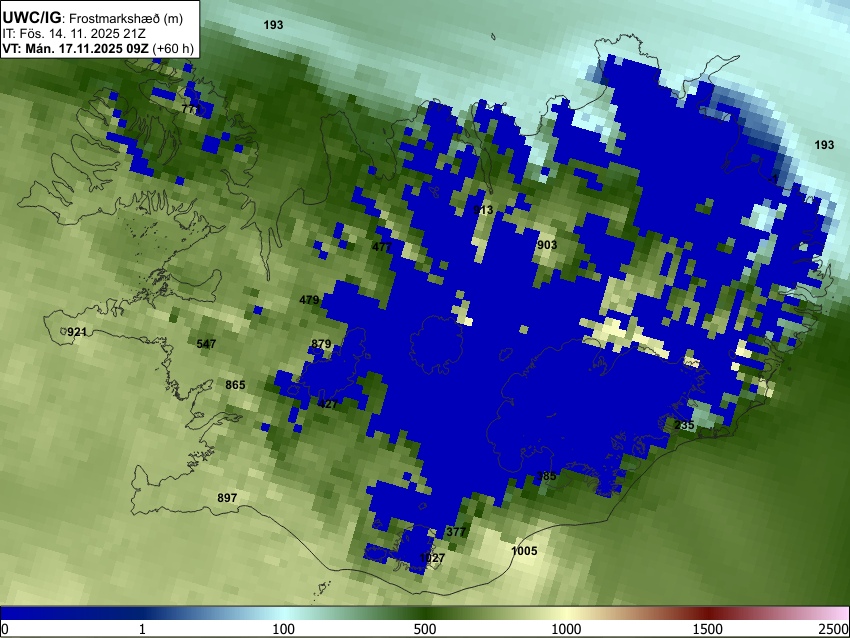Select the IT: Fös. 14. 11. 2025 21Z line

click(x=74, y=34)
